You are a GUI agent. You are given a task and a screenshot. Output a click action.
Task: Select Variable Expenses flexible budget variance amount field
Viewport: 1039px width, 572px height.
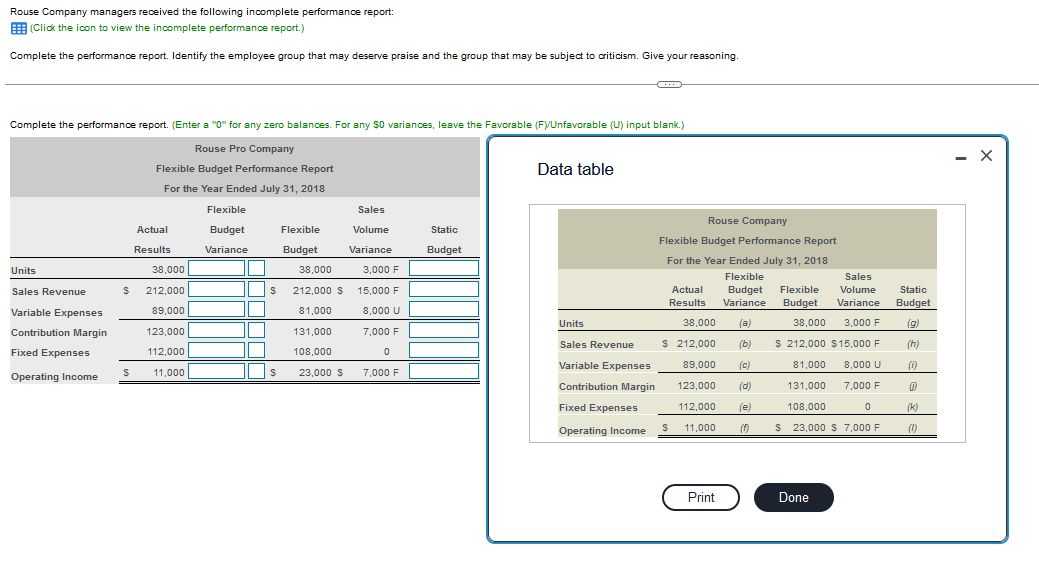217,310
